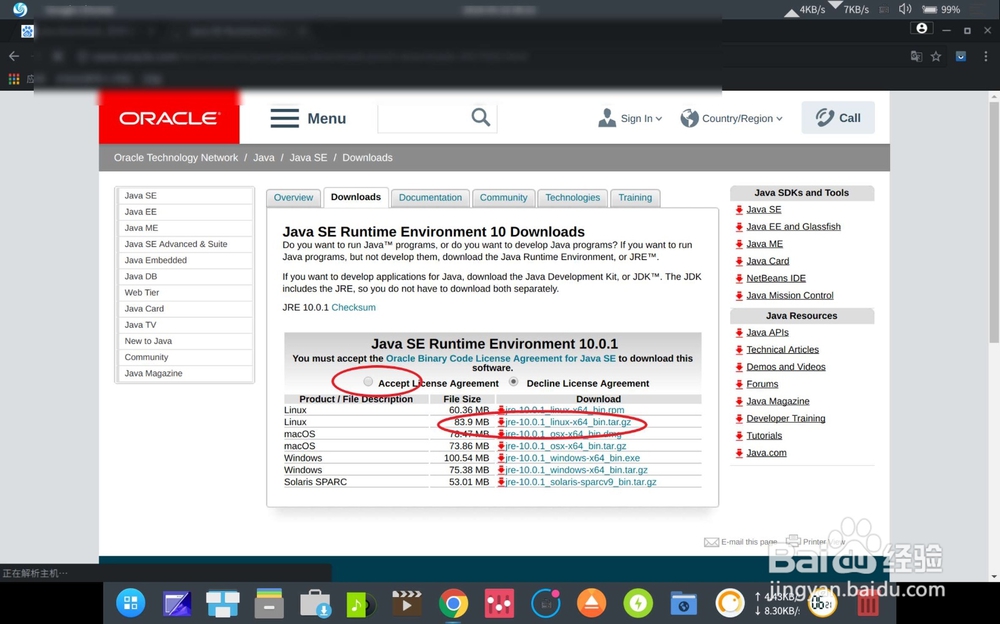Click the red trash icon in dock

pyautogui.click(x=867, y=604)
